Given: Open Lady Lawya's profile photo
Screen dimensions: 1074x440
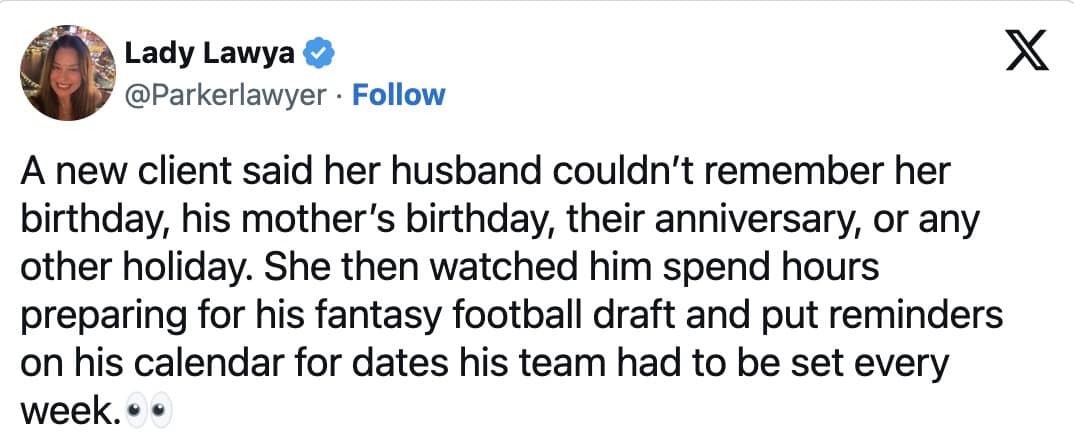Looking at the screenshot, I should 64,73.
